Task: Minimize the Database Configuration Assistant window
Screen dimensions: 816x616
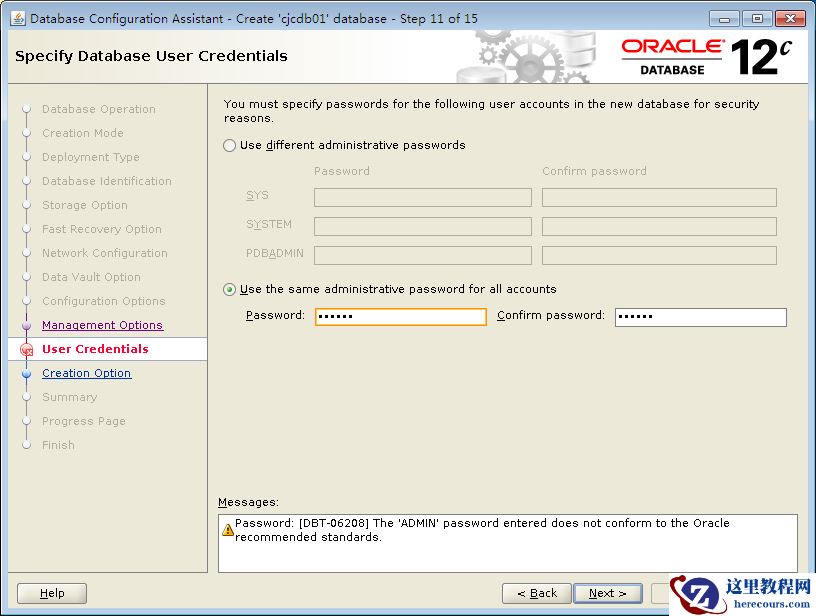Action: [x=724, y=19]
